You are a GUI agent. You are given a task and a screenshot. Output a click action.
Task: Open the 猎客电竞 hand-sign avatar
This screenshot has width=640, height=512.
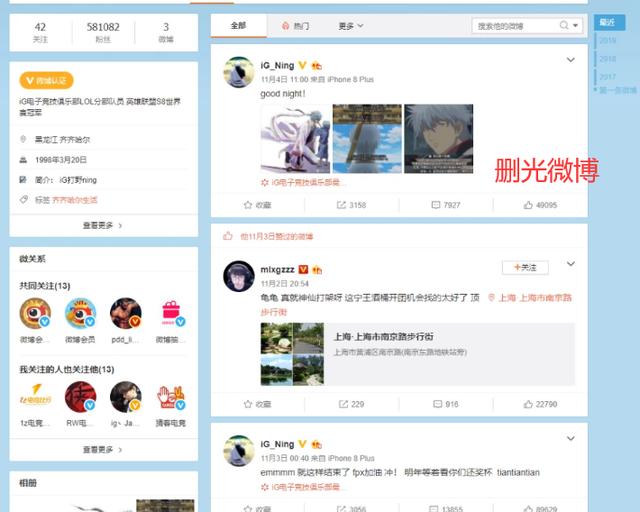coord(171,397)
